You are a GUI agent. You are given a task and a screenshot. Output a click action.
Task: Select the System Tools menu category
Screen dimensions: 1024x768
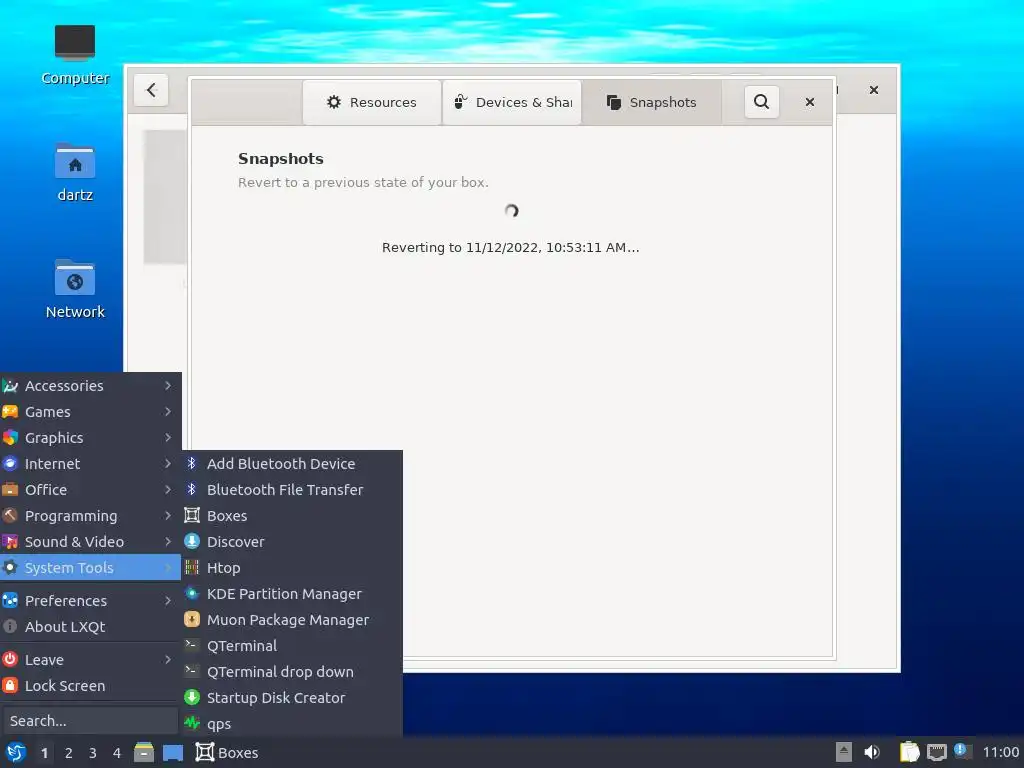pyautogui.click(x=90, y=568)
